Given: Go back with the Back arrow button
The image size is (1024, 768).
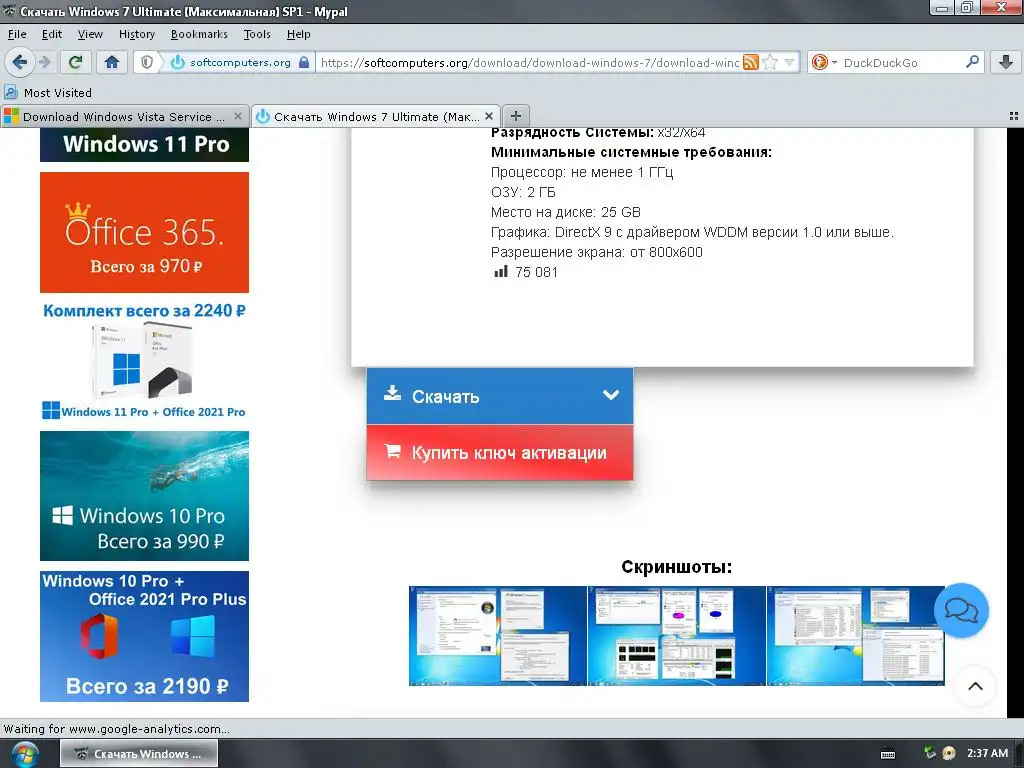Looking at the screenshot, I should (x=20, y=63).
